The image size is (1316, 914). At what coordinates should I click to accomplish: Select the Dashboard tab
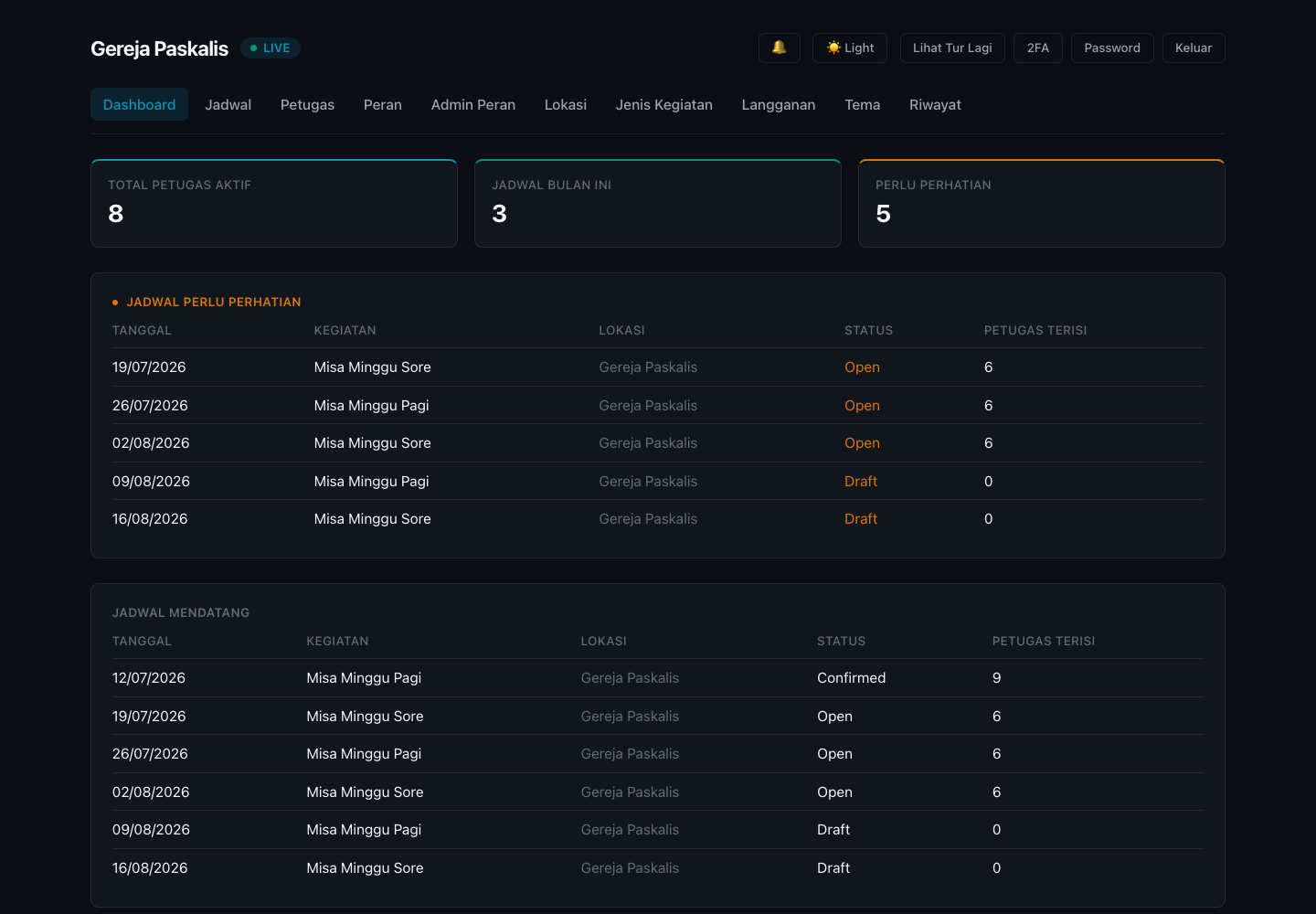tap(139, 104)
